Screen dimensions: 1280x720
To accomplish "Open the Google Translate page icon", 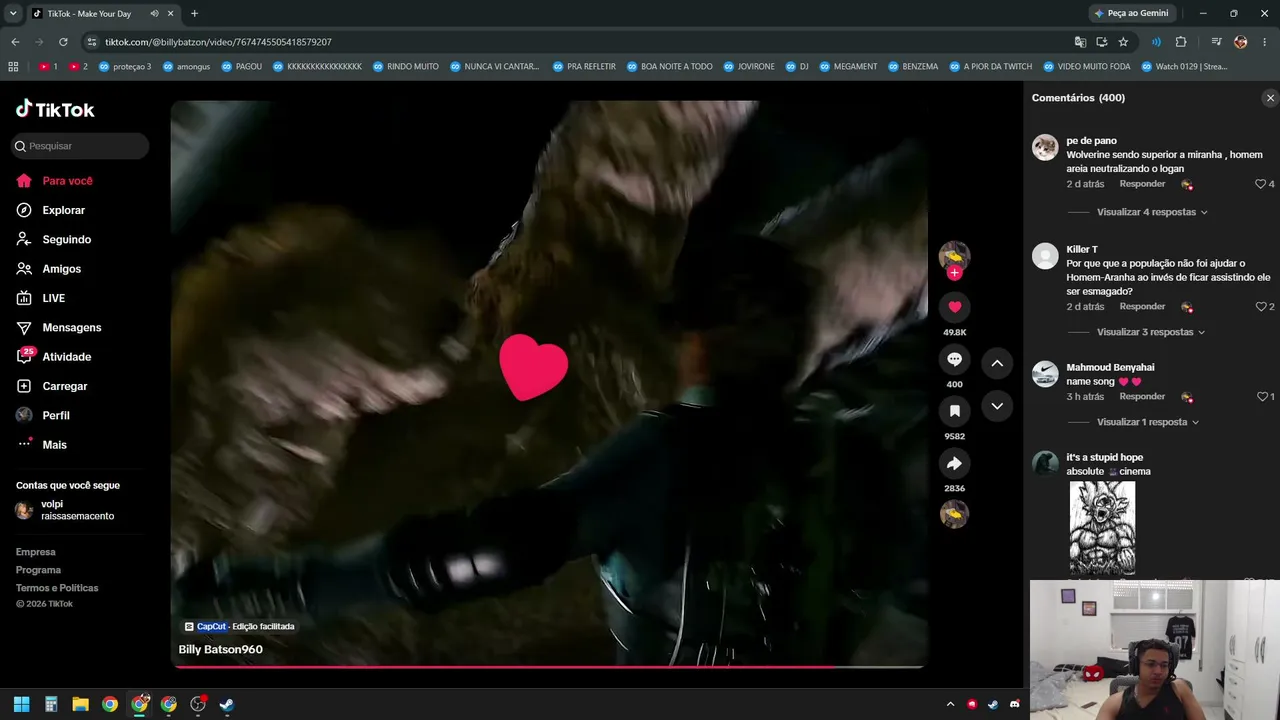I will [x=1080, y=42].
